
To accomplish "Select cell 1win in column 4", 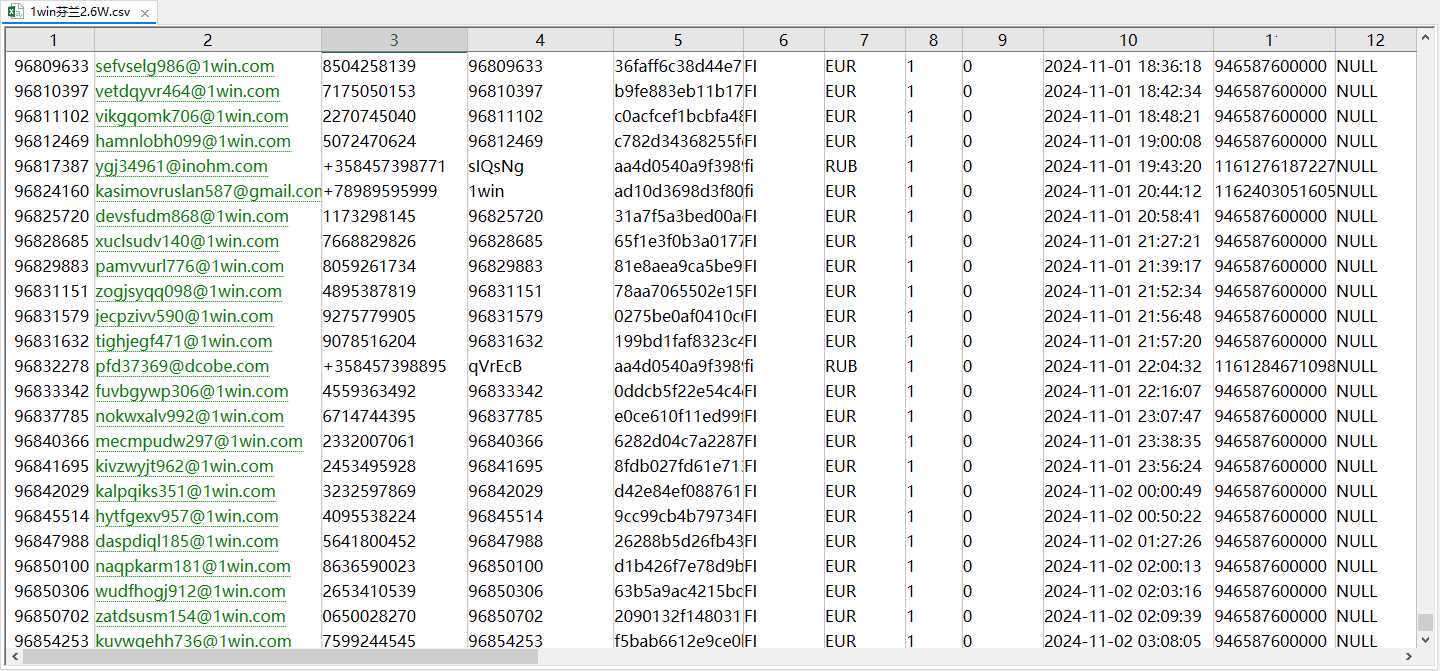I will click(x=540, y=191).
